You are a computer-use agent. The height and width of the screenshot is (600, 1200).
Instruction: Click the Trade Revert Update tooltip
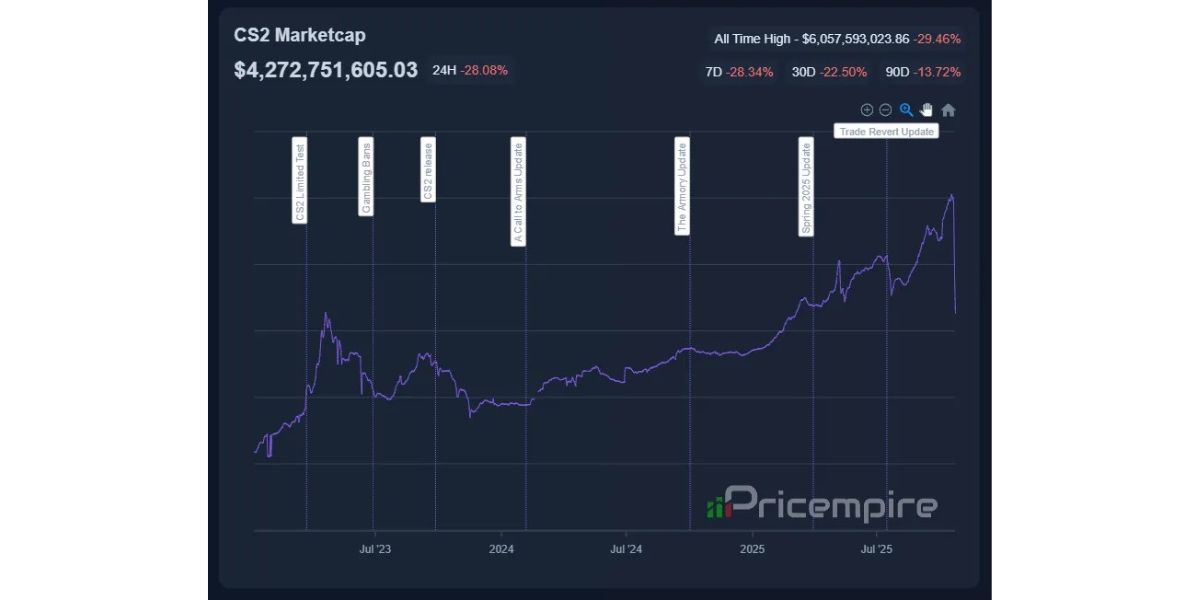pos(887,131)
